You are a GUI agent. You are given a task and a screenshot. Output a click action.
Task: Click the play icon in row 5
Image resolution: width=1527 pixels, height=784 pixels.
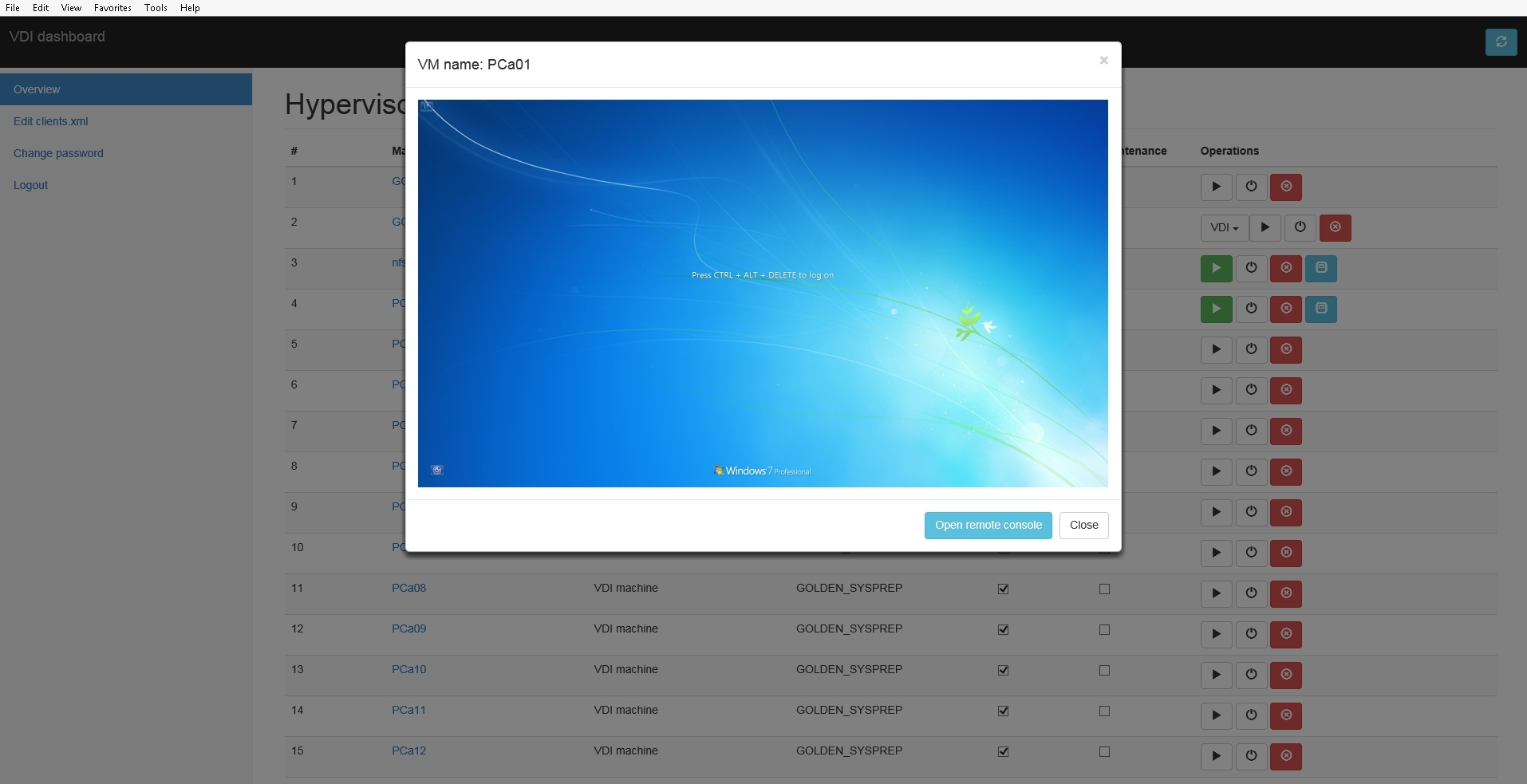click(1216, 350)
